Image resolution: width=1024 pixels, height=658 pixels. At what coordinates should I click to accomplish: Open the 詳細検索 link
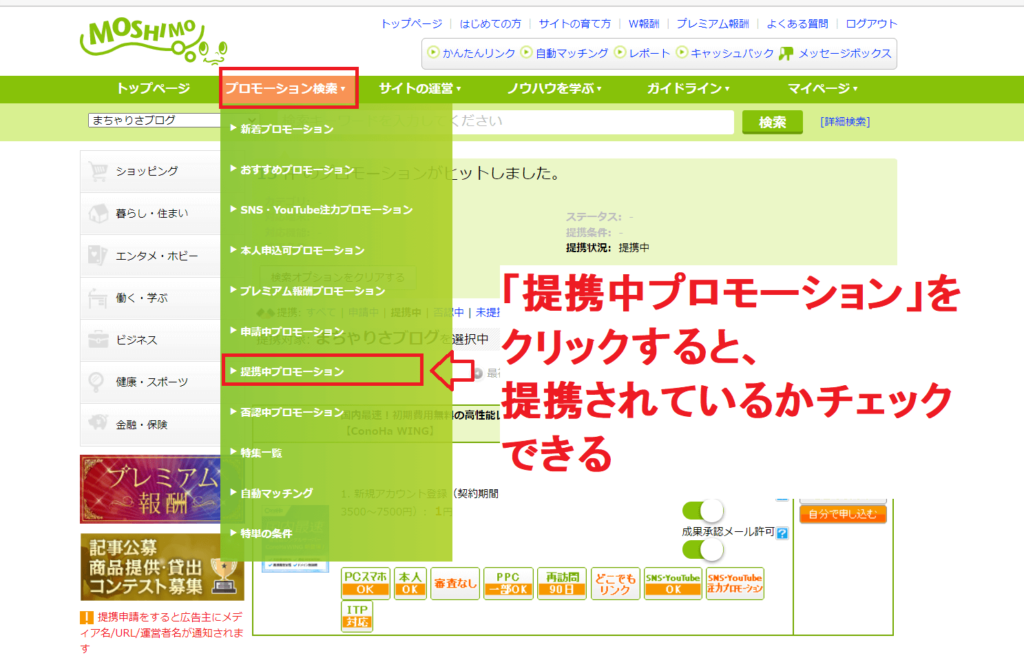[844, 122]
